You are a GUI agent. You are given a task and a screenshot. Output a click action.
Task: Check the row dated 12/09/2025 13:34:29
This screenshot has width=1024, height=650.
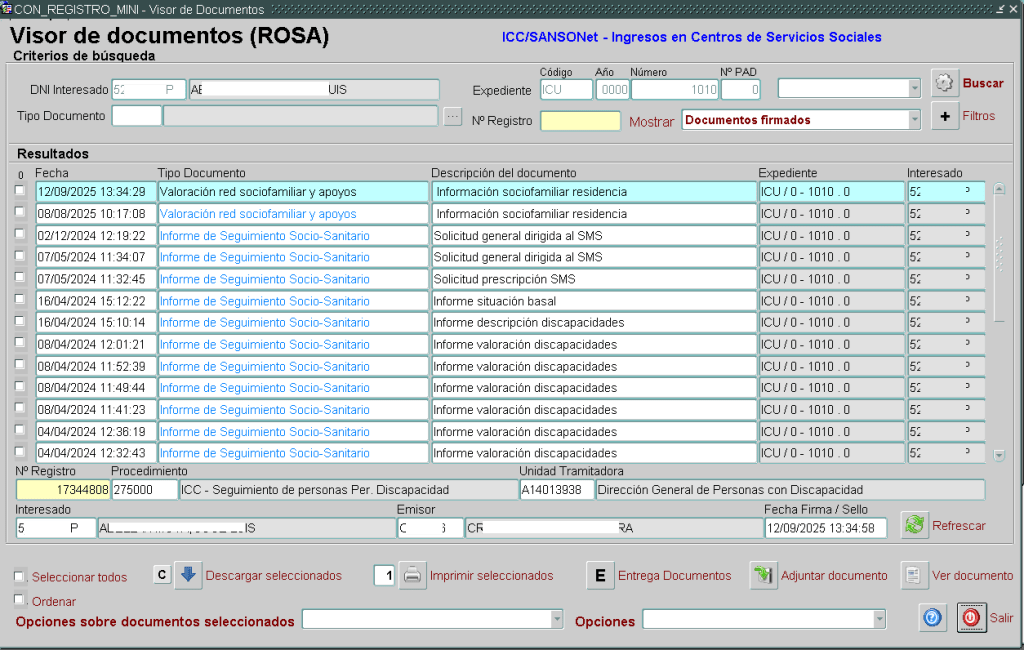coord(20,191)
